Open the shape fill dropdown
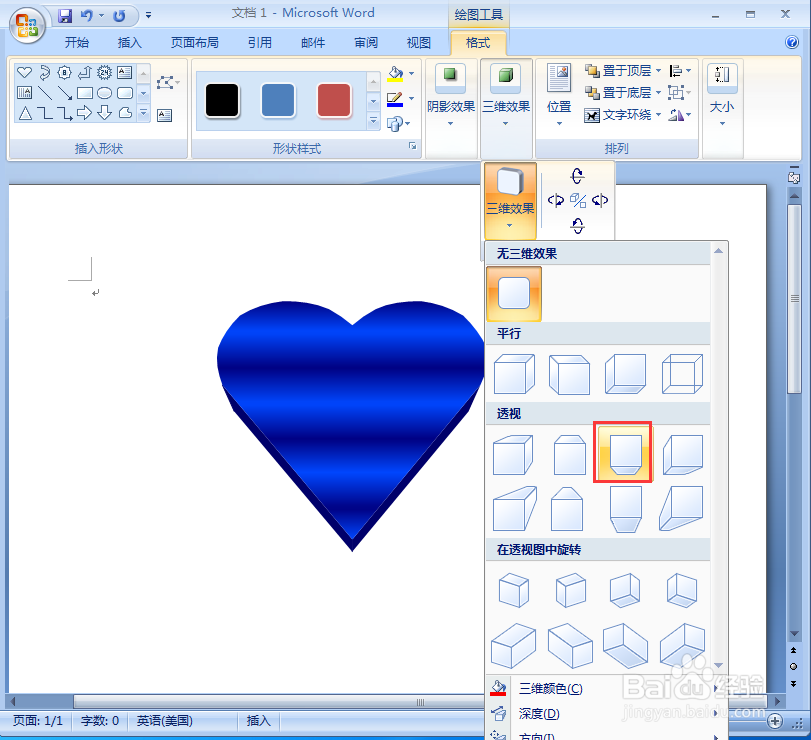This screenshot has height=740, width=811. (412, 73)
